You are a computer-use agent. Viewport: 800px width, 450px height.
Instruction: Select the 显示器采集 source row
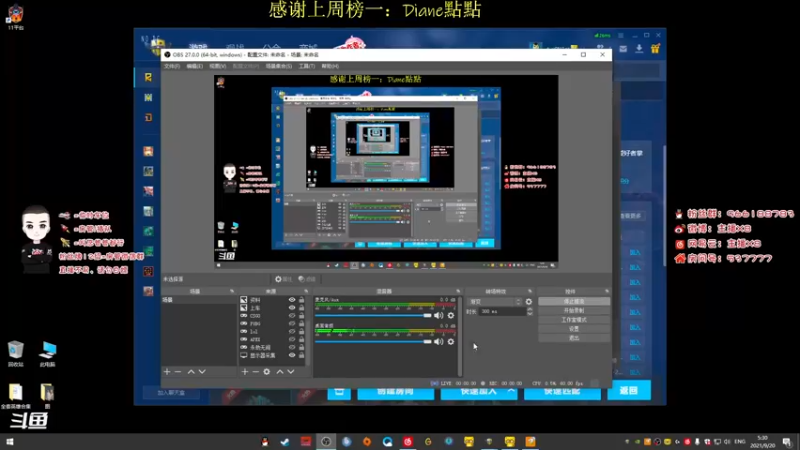(273, 355)
